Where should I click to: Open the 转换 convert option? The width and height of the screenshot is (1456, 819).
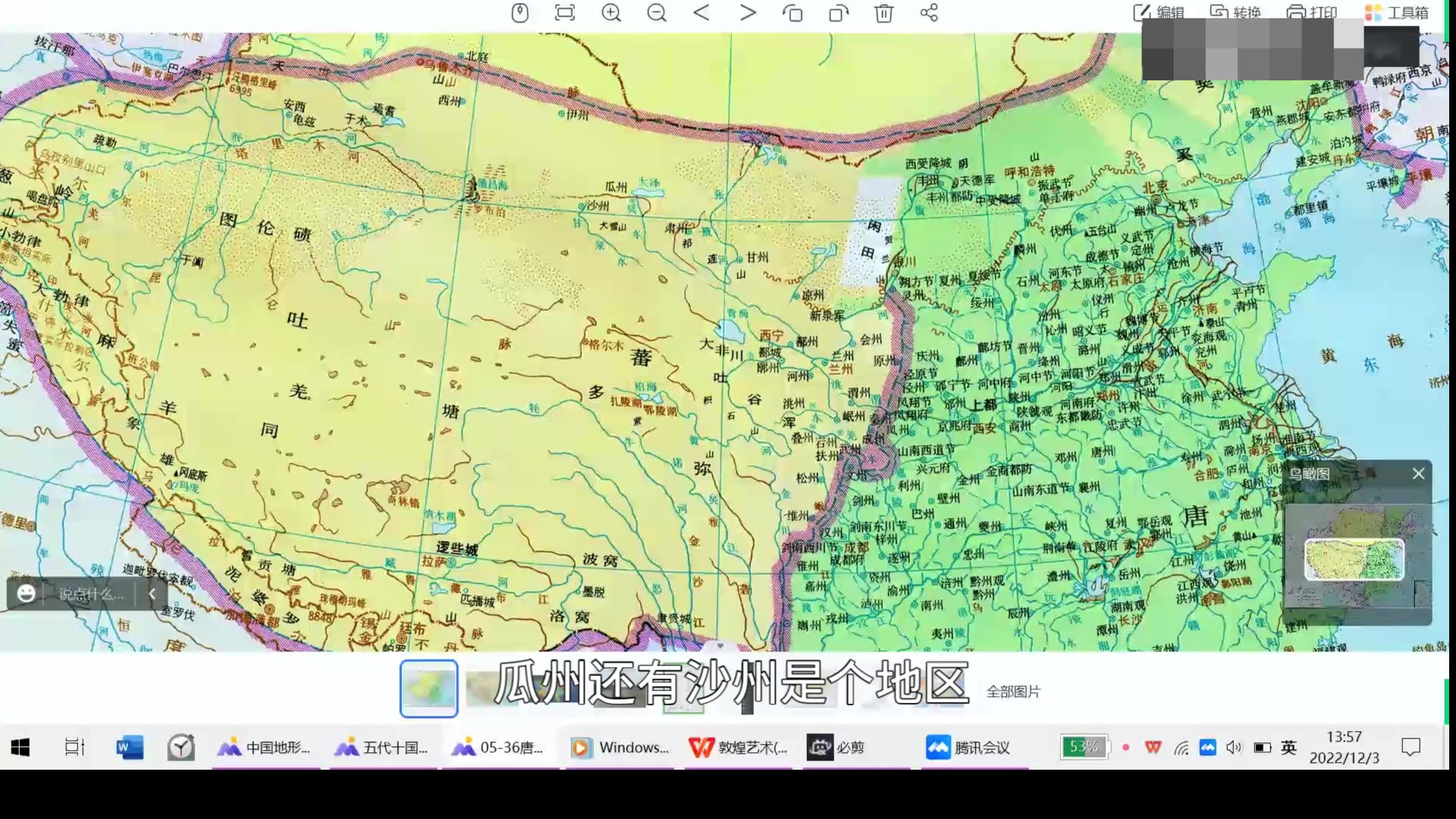1235,12
